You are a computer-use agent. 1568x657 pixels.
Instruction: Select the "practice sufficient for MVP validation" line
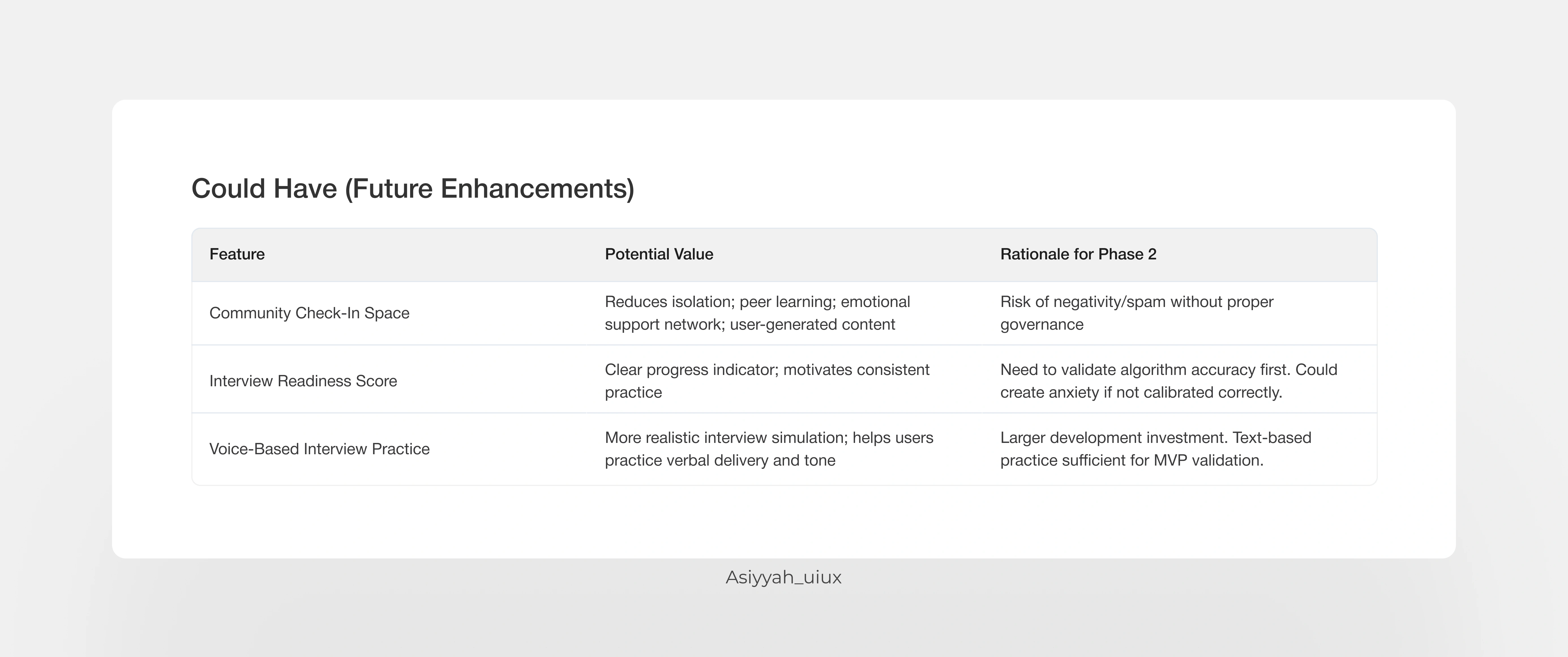(x=1132, y=460)
